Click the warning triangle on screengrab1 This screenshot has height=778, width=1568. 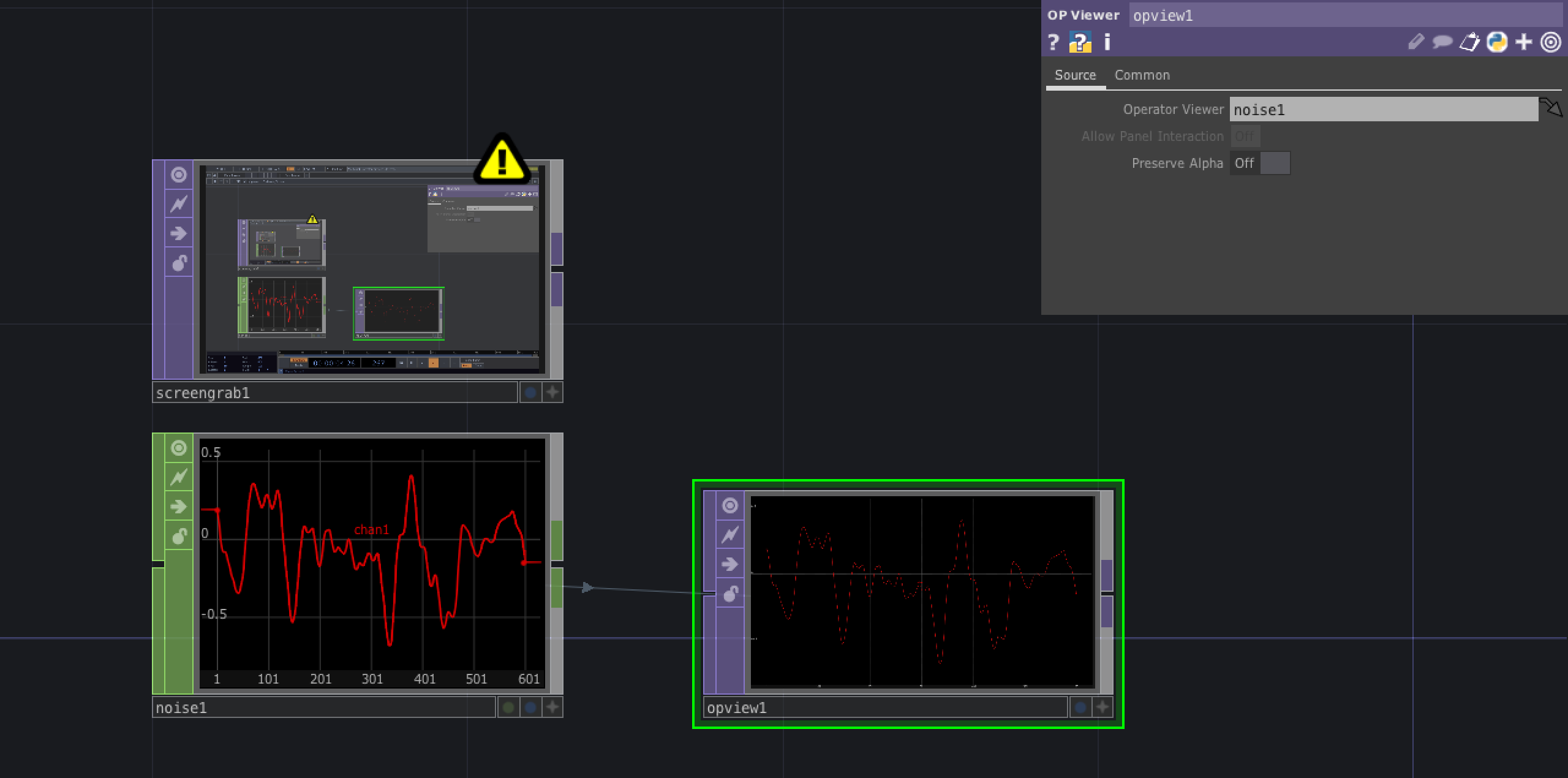tap(502, 160)
